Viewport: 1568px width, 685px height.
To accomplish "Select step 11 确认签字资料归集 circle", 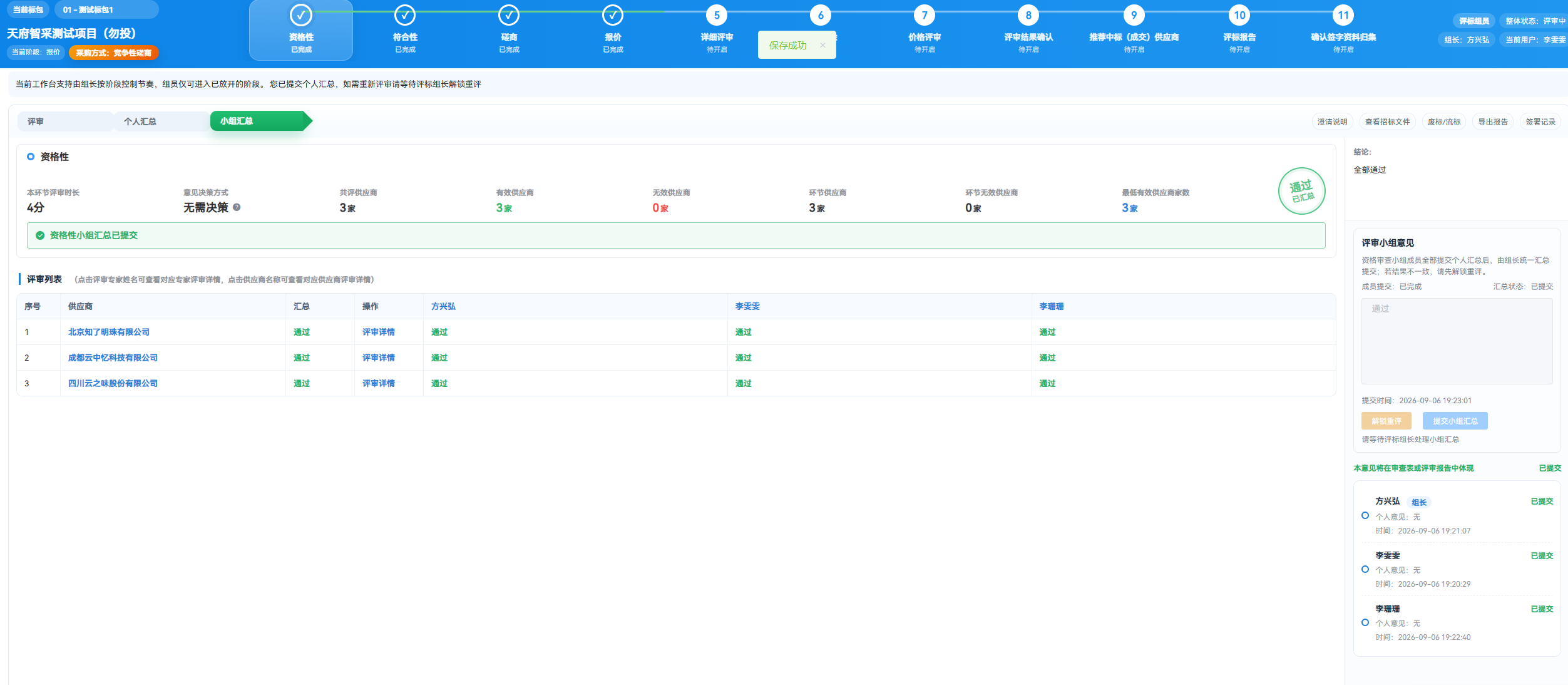I will pos(1343,15).
